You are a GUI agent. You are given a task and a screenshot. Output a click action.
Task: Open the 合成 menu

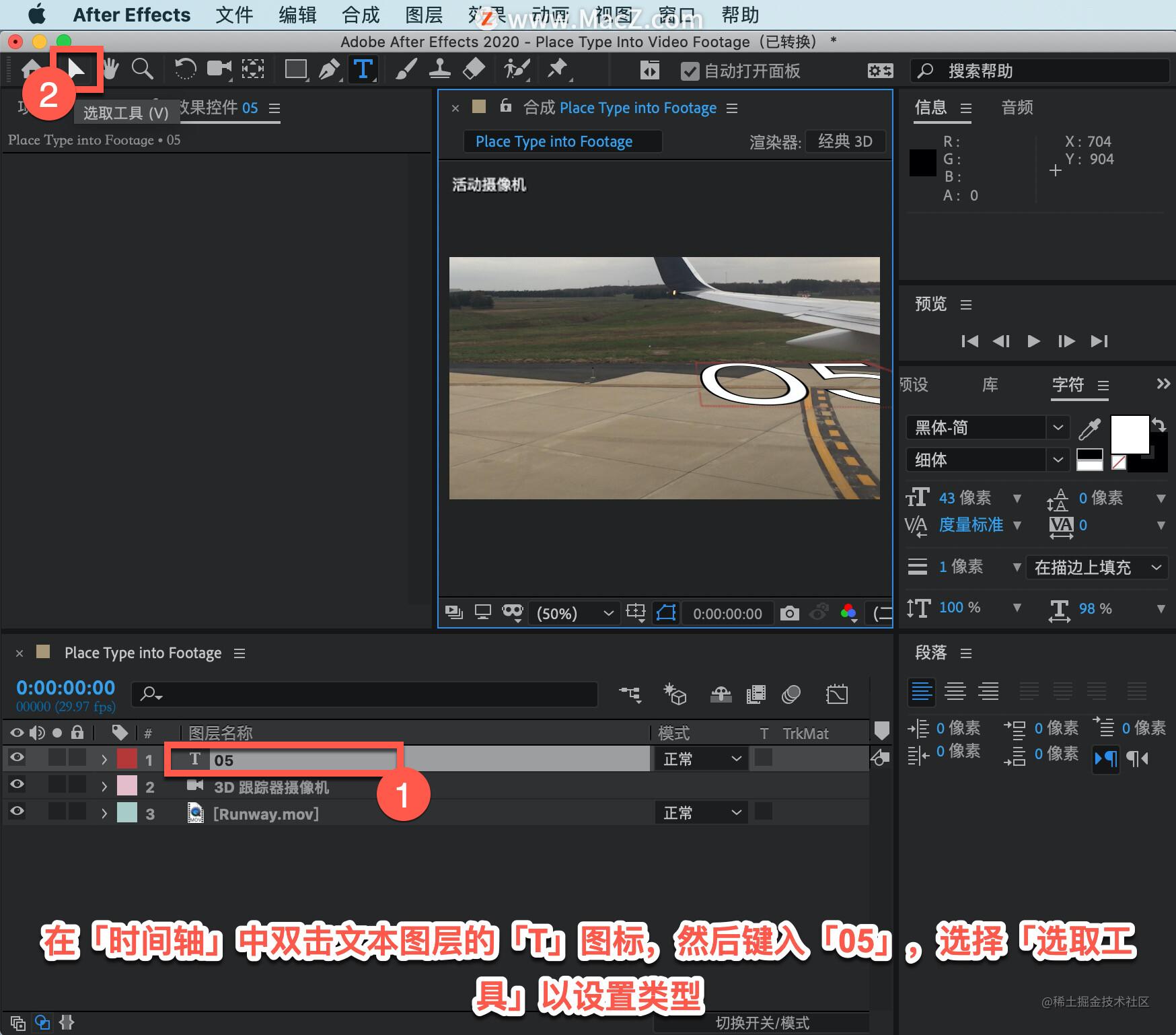361,15
